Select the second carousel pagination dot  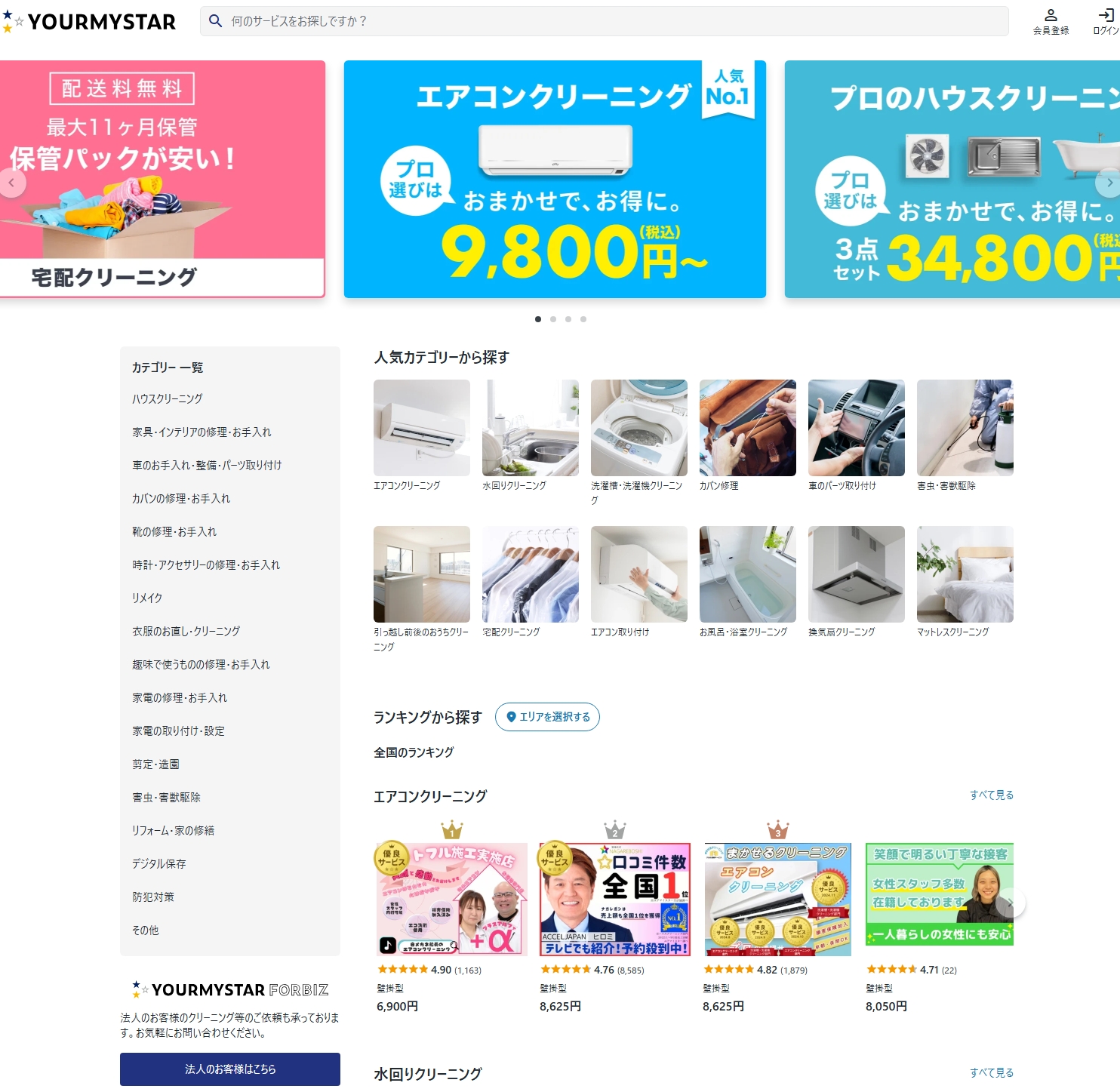(553, 319)
